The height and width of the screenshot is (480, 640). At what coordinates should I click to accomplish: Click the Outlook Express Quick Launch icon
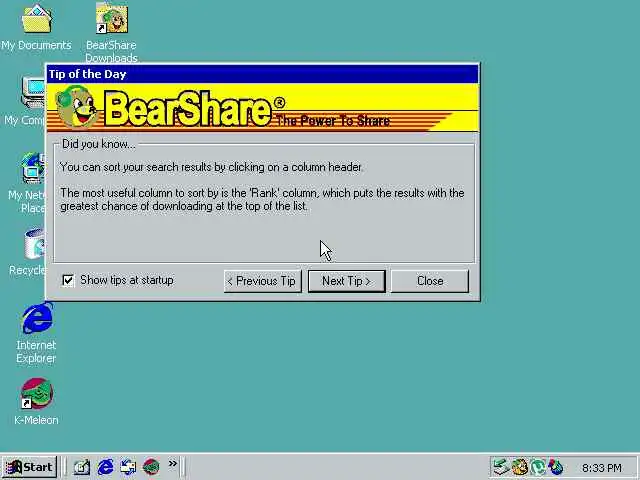click(x=128, y=467)
